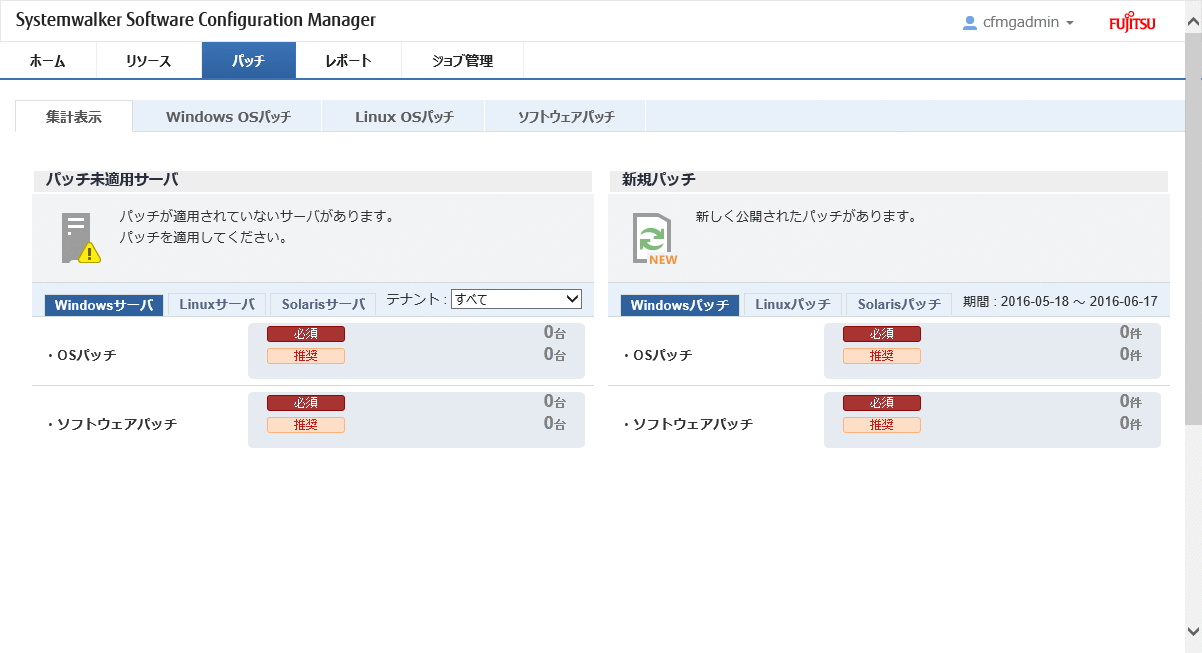Open the top-row ソフトウェアパッチ sub-tab
Screen dimensions: 1202x653
pyautogui.click(x=566, y=116)
